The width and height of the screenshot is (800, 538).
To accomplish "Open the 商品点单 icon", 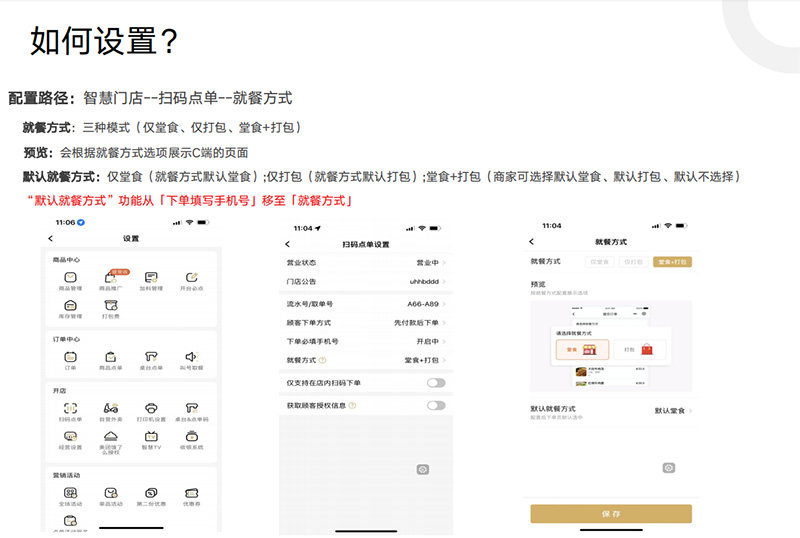I will point(111,360).
